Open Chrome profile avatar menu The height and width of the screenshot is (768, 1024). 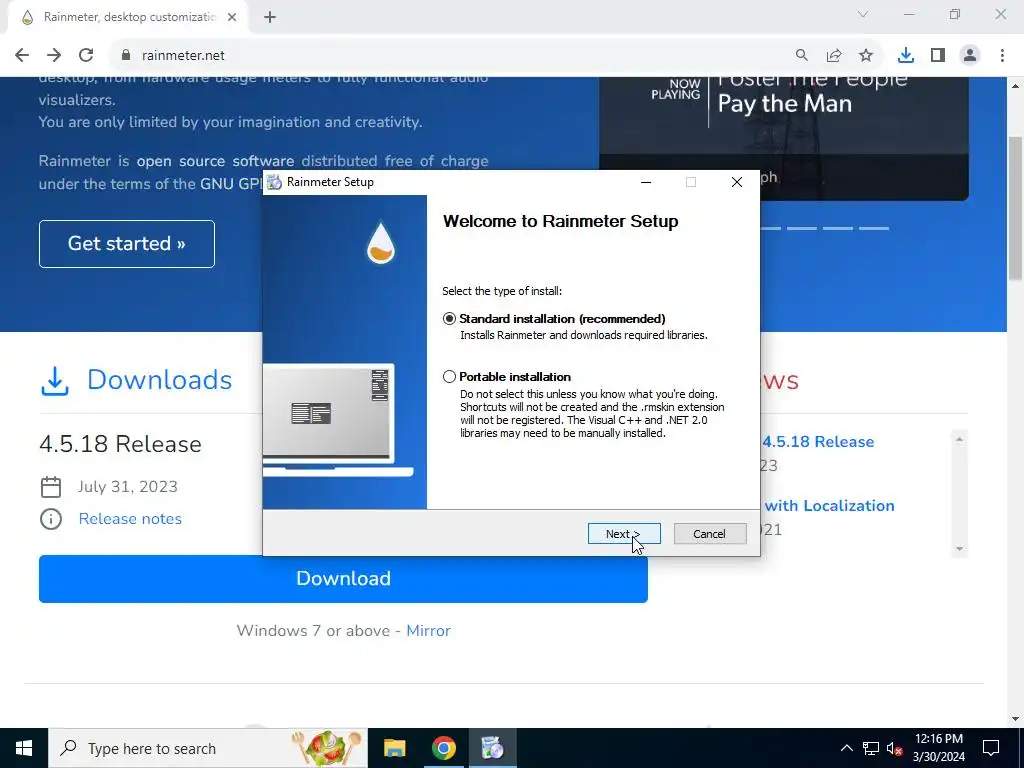(x=970, y=56)
